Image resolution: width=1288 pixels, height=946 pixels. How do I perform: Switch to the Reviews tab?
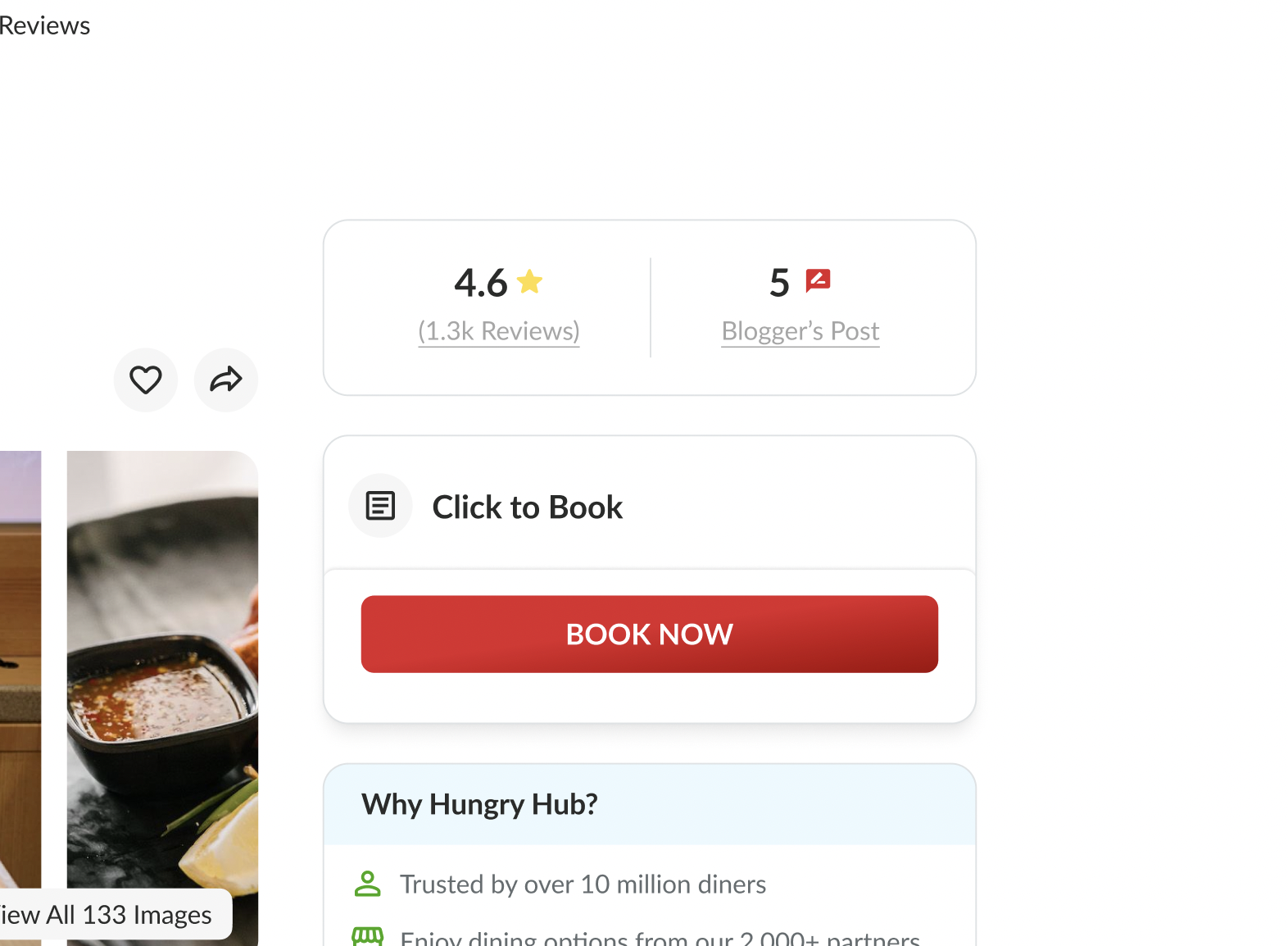point(44,25)
